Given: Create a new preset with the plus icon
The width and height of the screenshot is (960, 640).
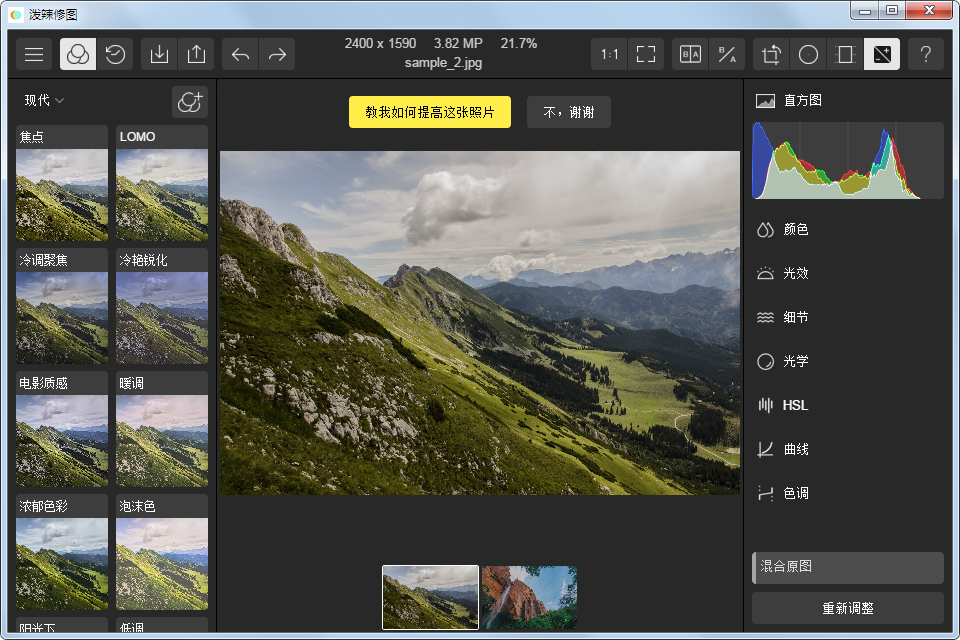Looking at the screenshot, I should [x=190, y=101].
